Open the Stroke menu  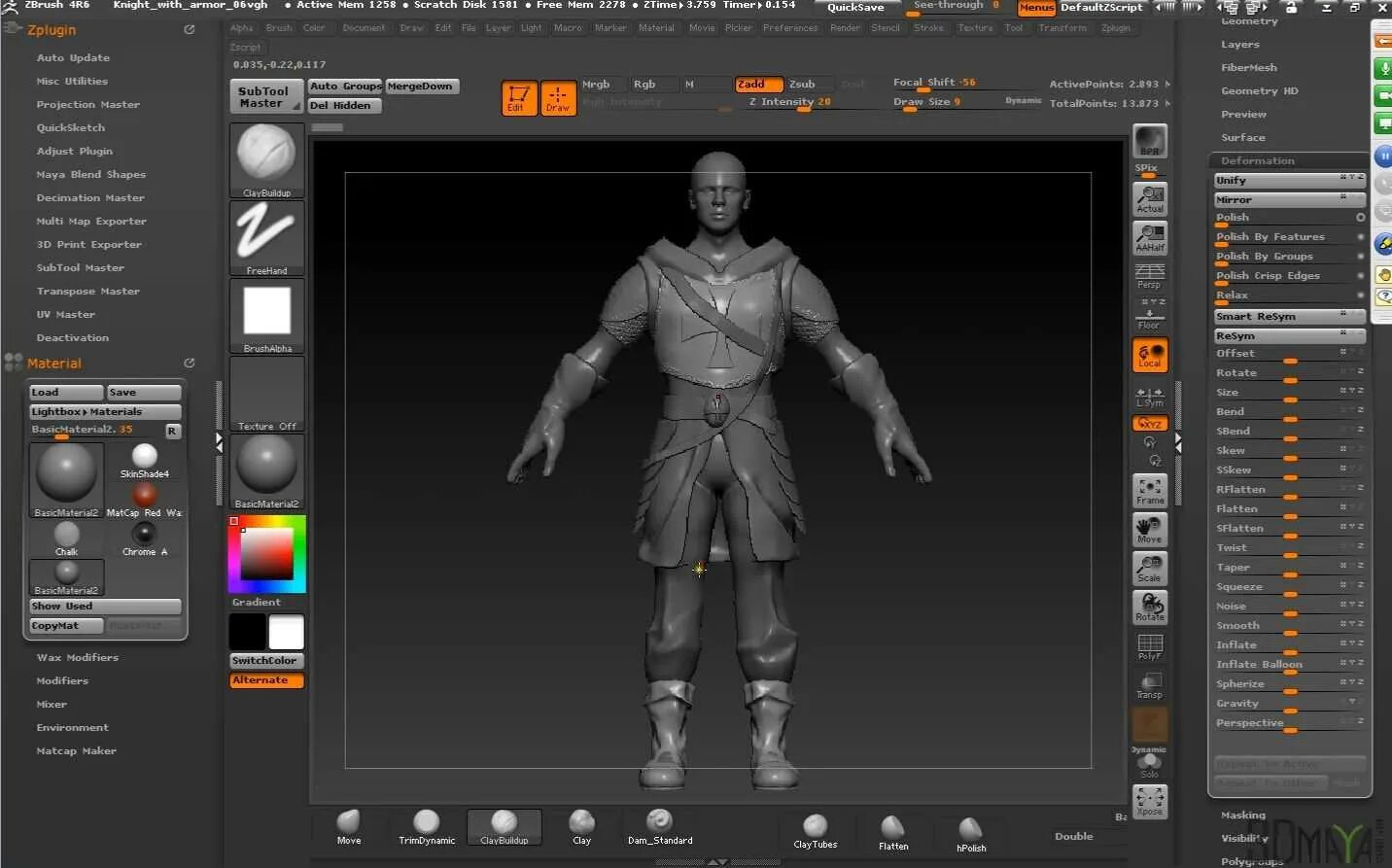(928, 28)
